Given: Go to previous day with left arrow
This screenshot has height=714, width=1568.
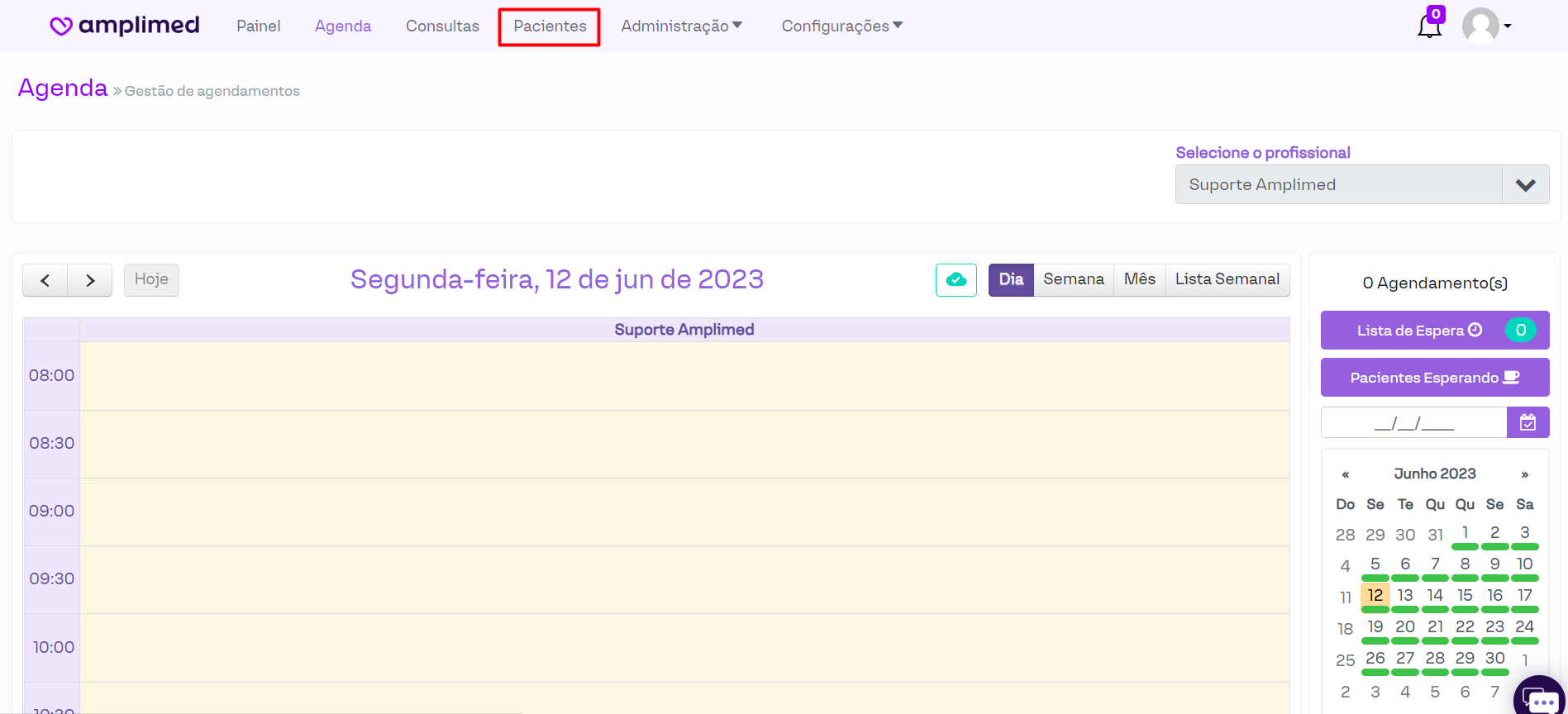Looking at the screenshot, I should tap(45, 280).
